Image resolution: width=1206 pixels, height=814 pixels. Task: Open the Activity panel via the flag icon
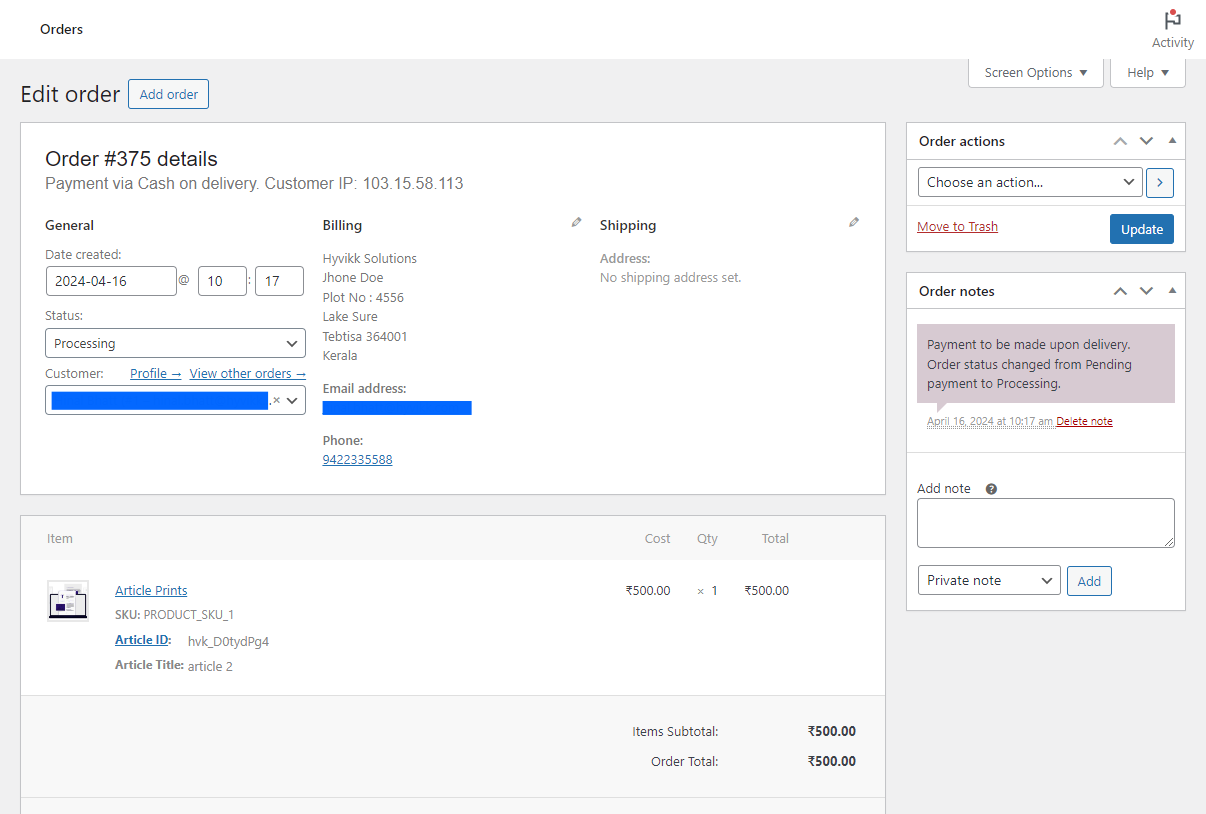(1171, 19)
